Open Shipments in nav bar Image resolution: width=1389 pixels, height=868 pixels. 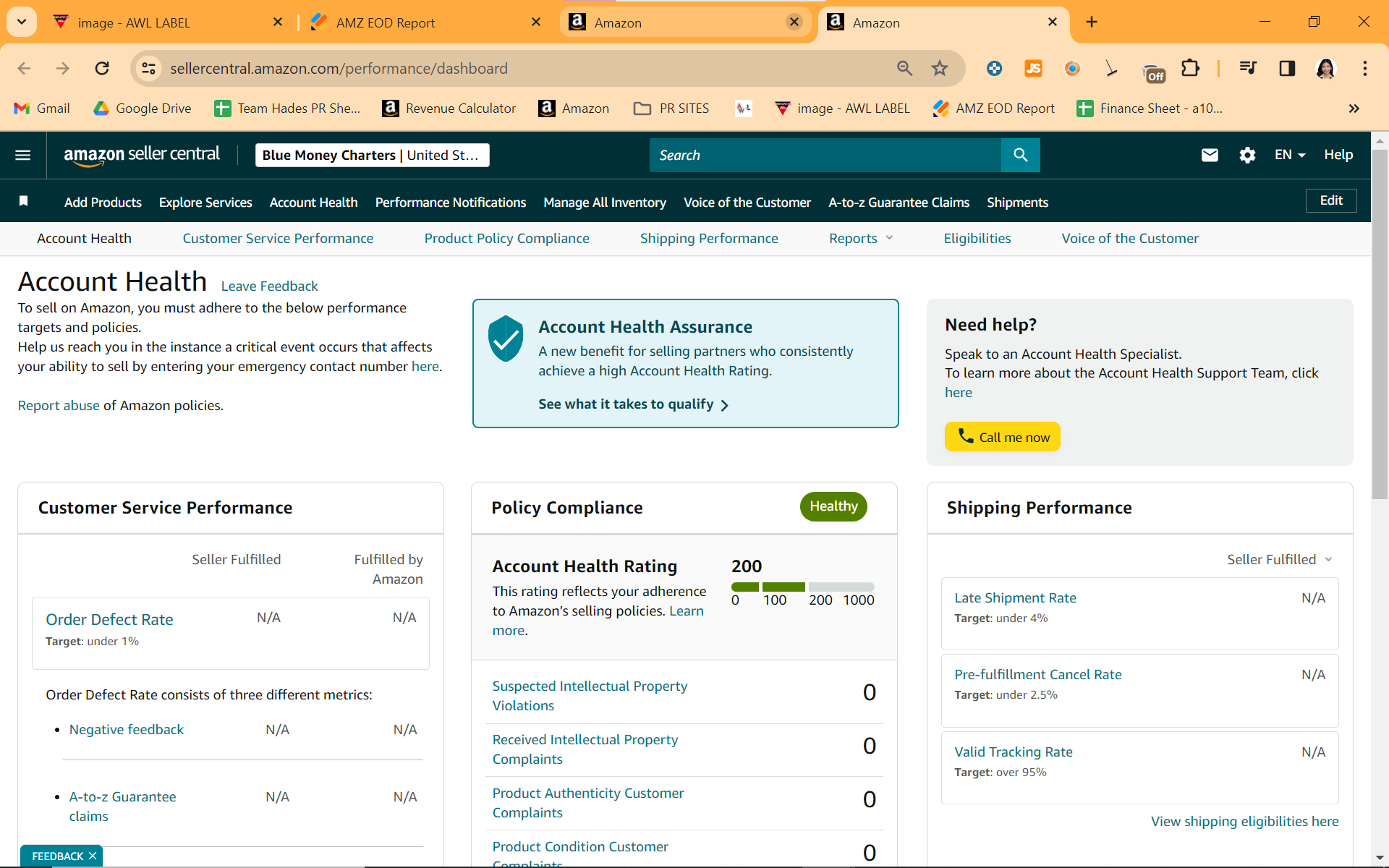tap(1017, 203)
